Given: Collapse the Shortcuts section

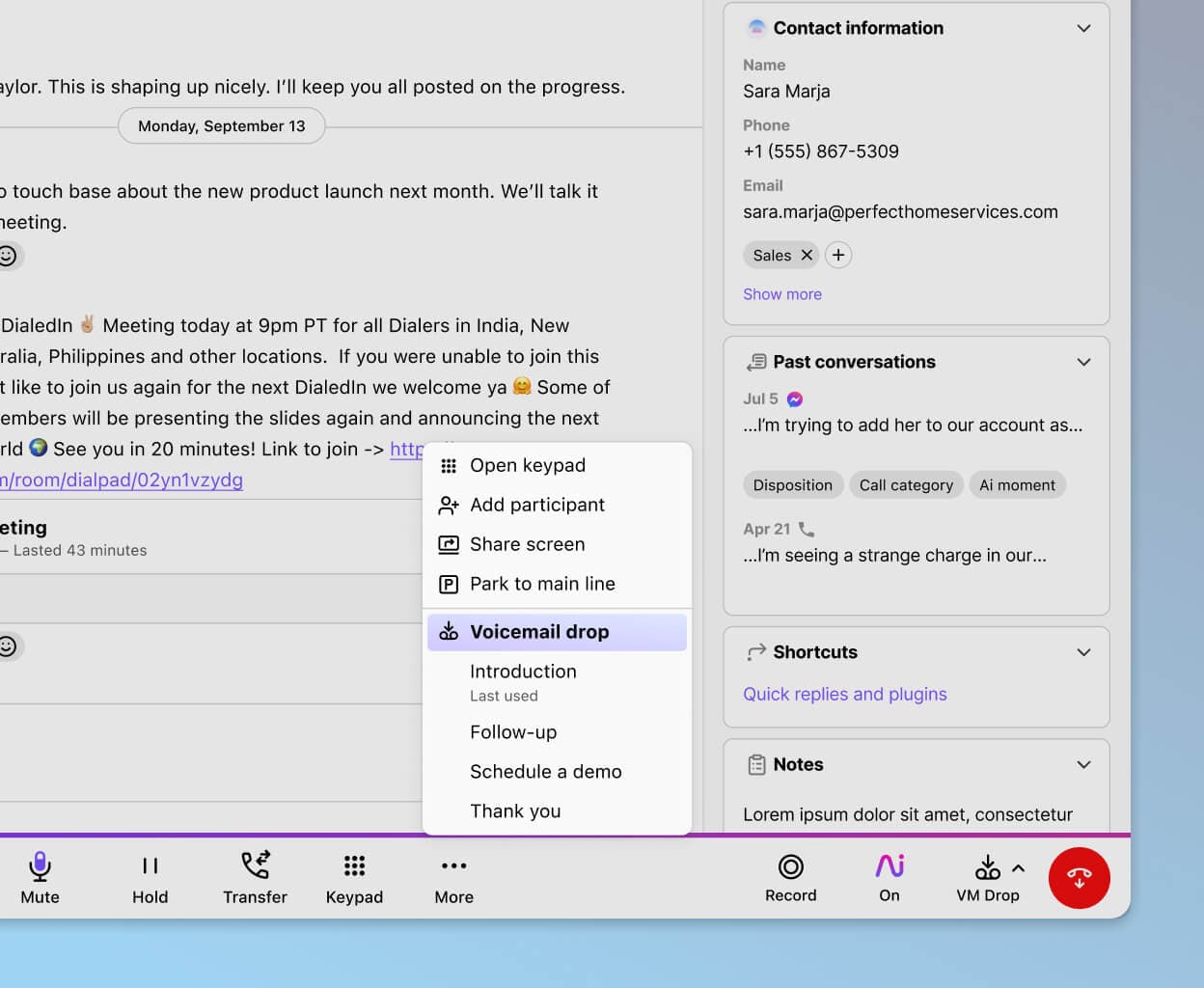Looking at the screenshot, I should click(x=1083, y=652).
